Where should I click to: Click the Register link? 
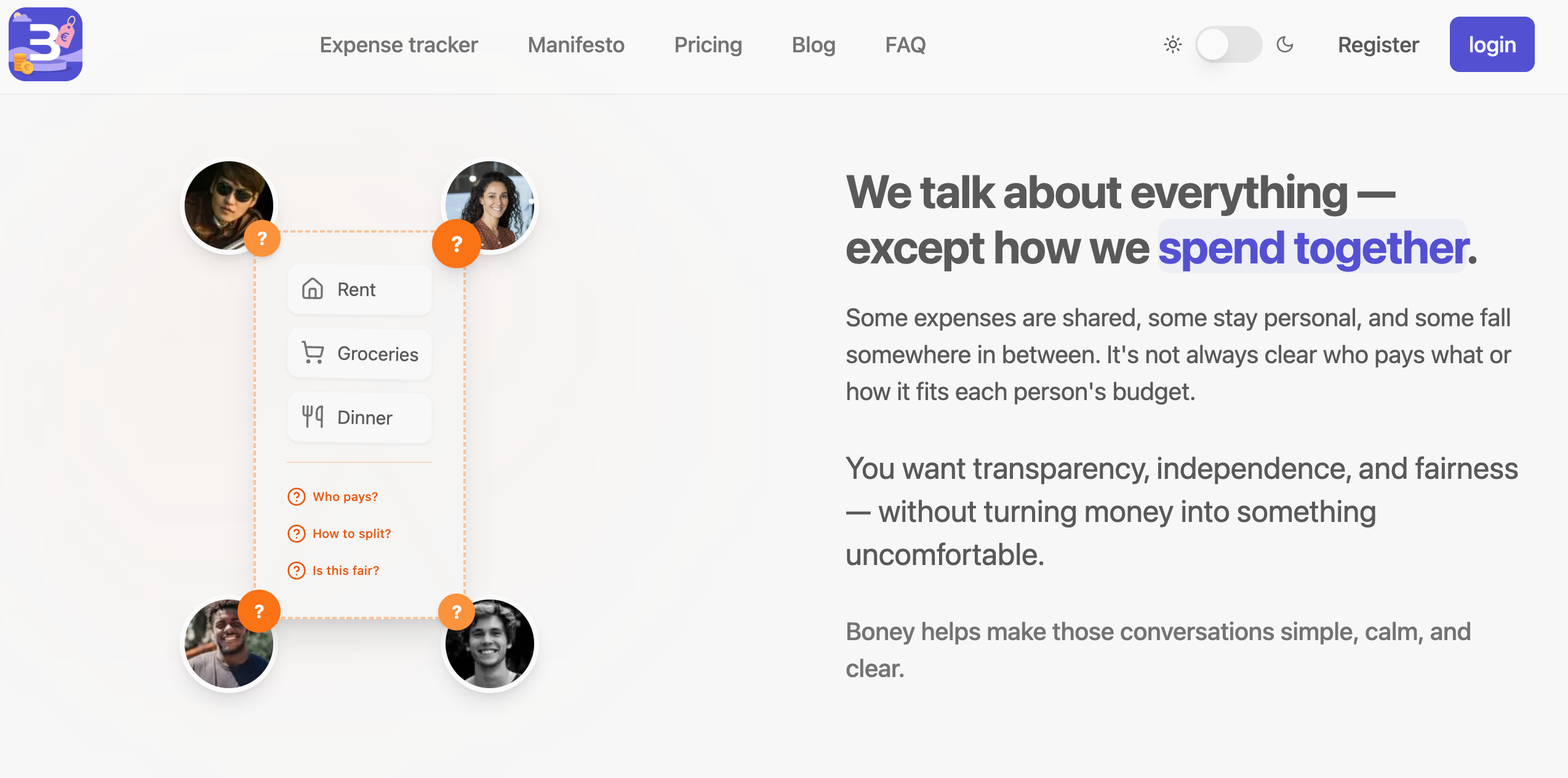(x=1378, y=44)
